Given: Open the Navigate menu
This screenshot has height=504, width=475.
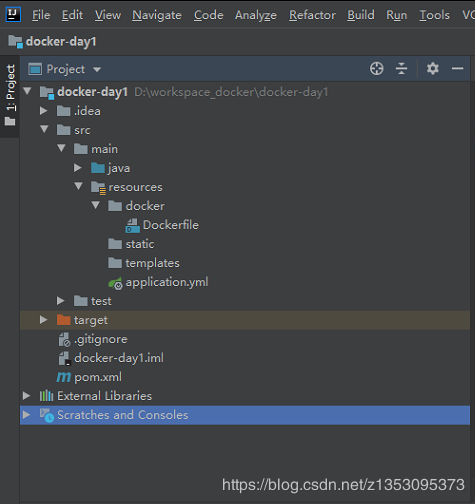Looking at the screenshot, I should click(157, 15).
